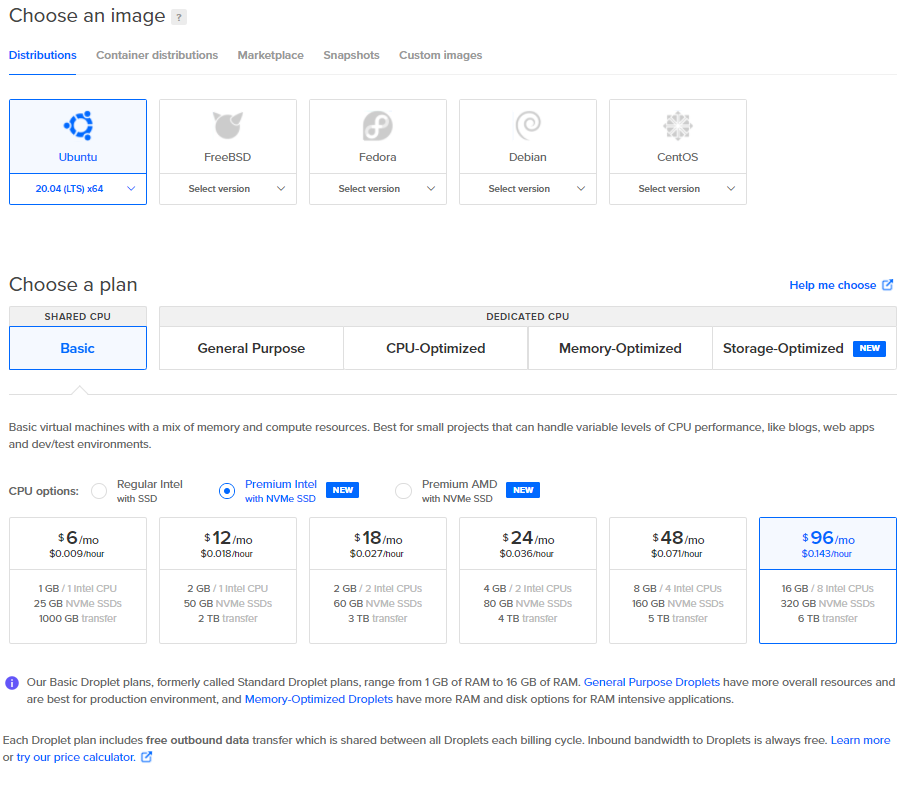This screenshot has height=809, width=902.
Task: Select Premium Intel with NVMe SSD radio
Action: 227,491
